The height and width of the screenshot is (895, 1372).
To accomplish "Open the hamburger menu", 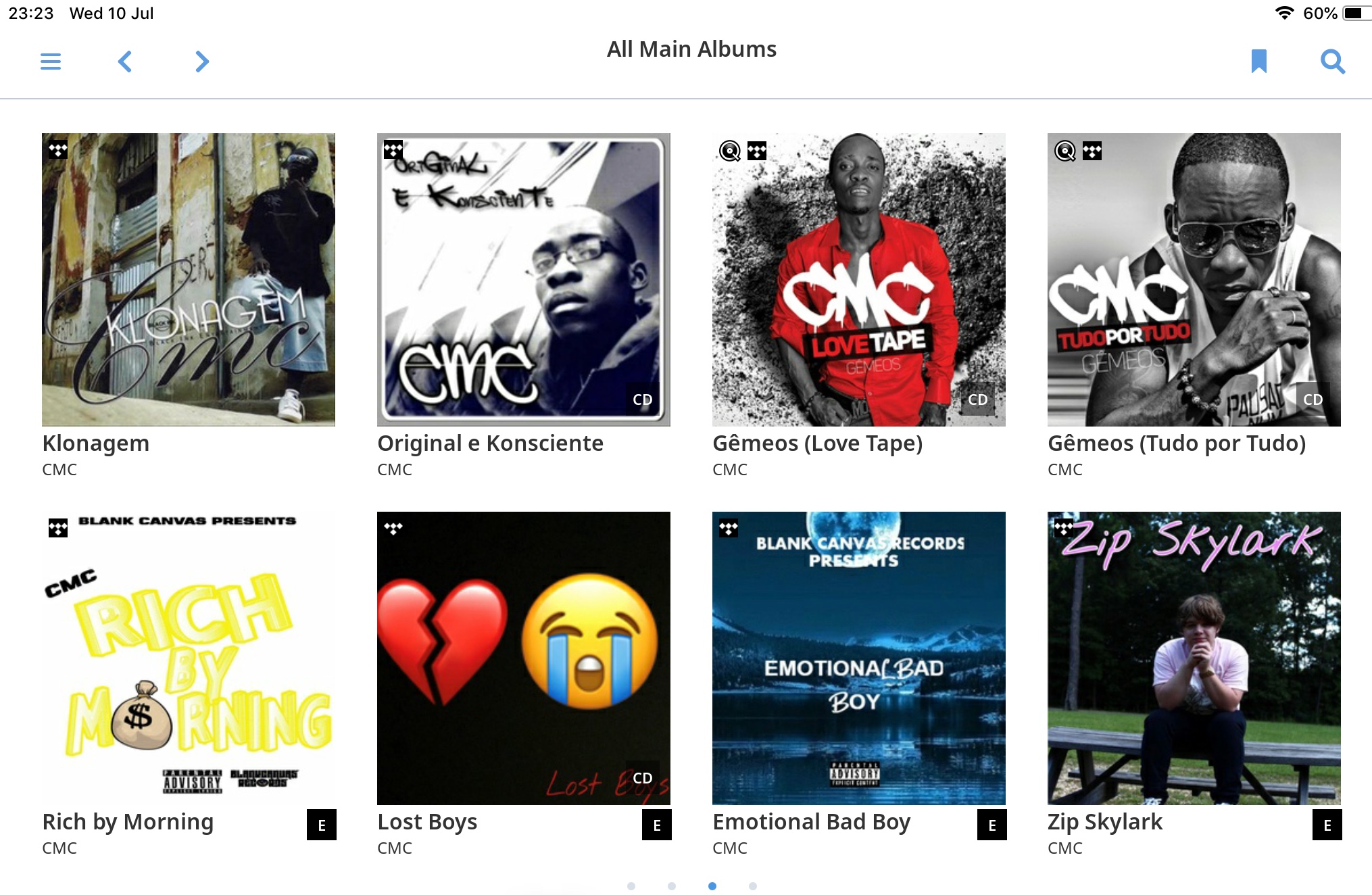I will [x=51, y=62].
